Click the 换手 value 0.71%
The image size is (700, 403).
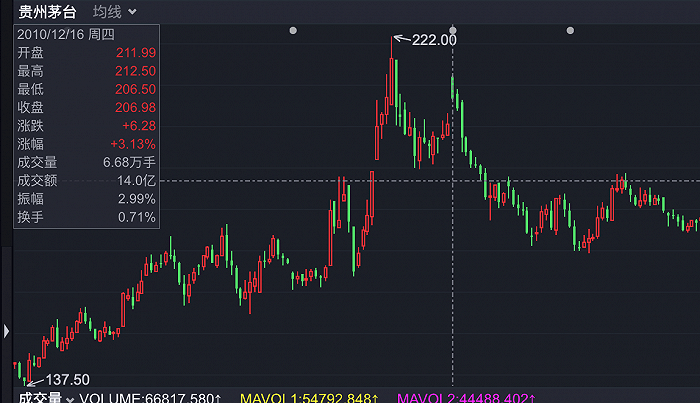137,217
